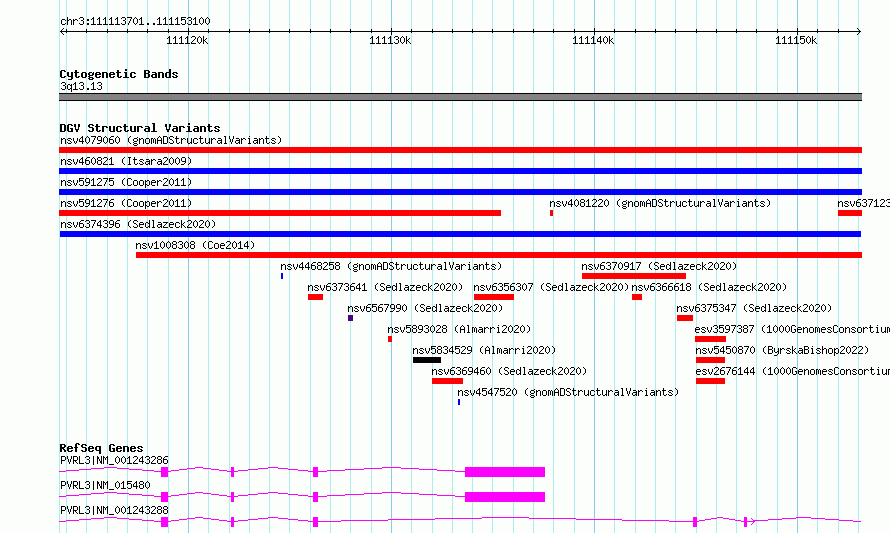Open the PVRL3 NM_015480 transcript label

[x=105, y=485]
